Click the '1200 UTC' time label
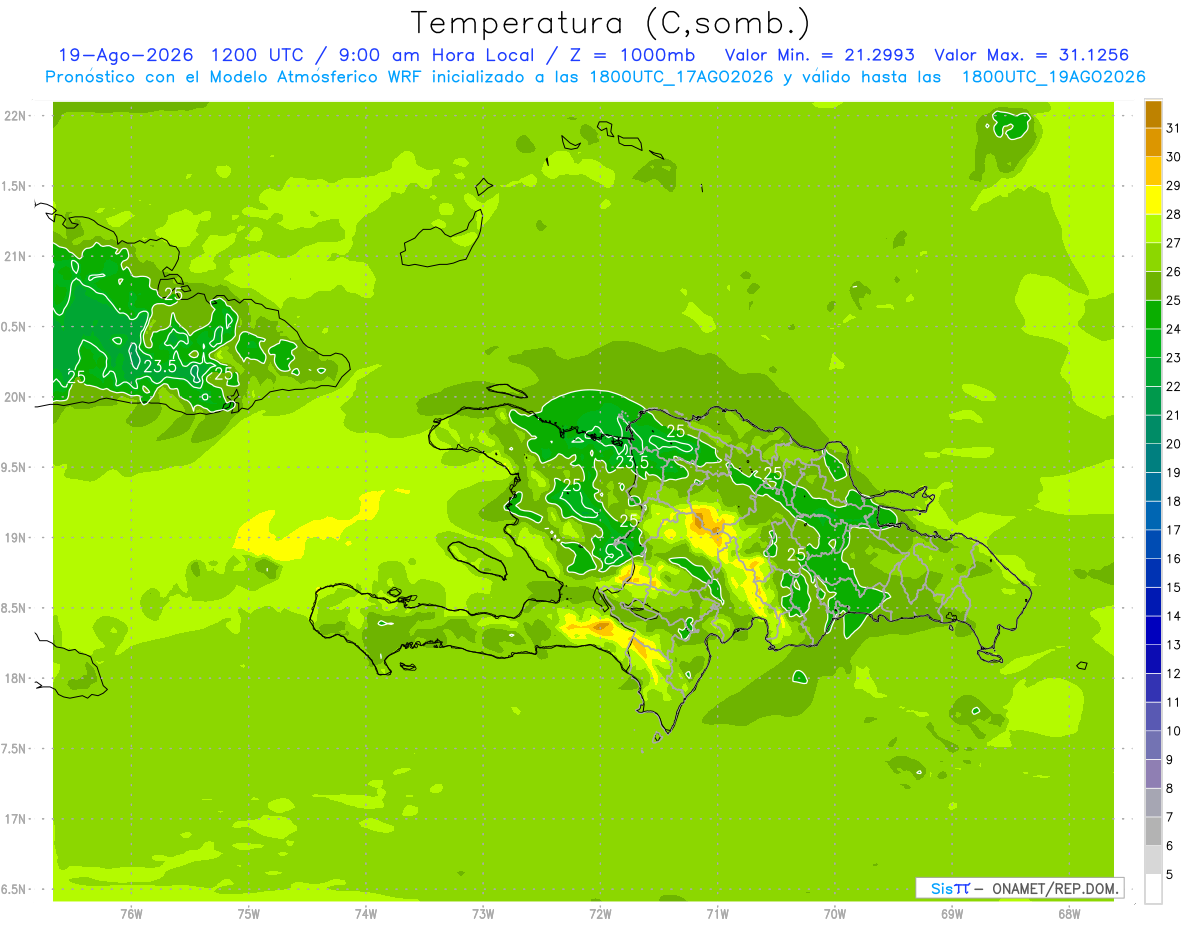 click(x=259, y=56)
